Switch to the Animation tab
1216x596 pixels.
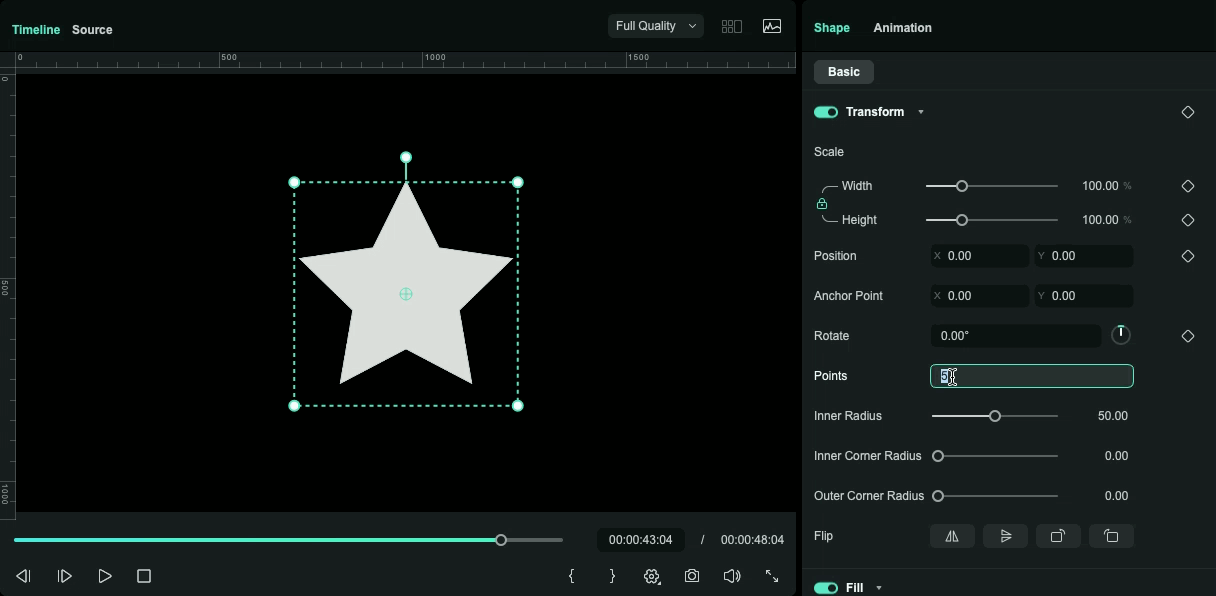902,27
